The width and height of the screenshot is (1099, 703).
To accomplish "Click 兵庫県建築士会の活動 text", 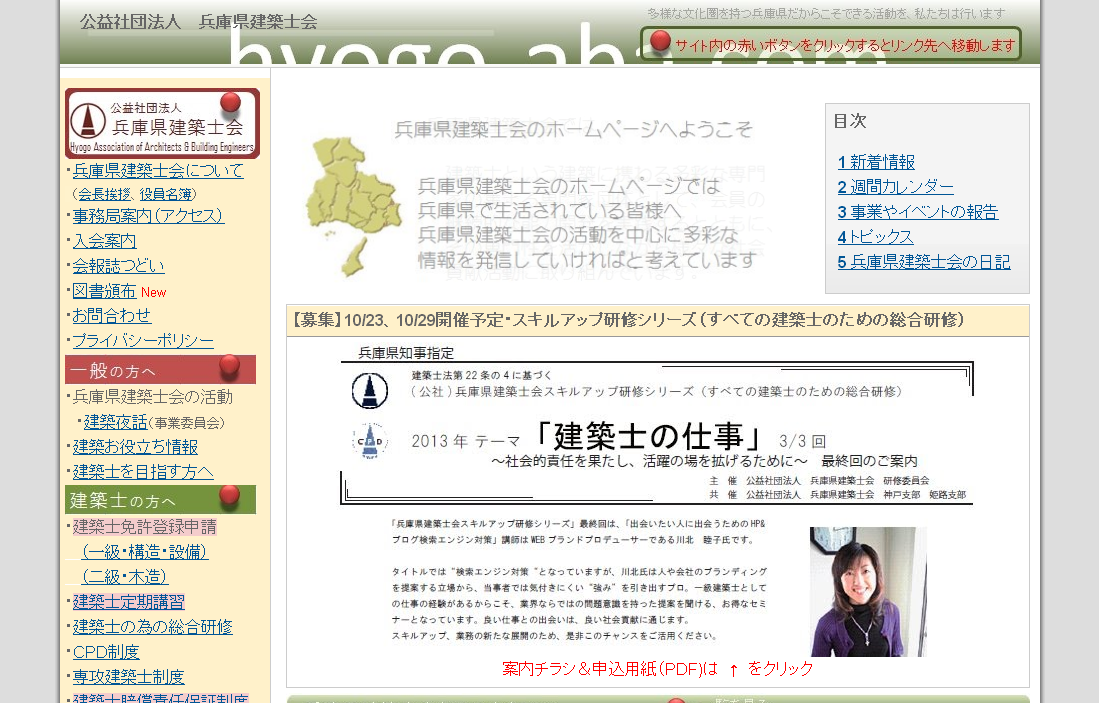I will point(153,397).
